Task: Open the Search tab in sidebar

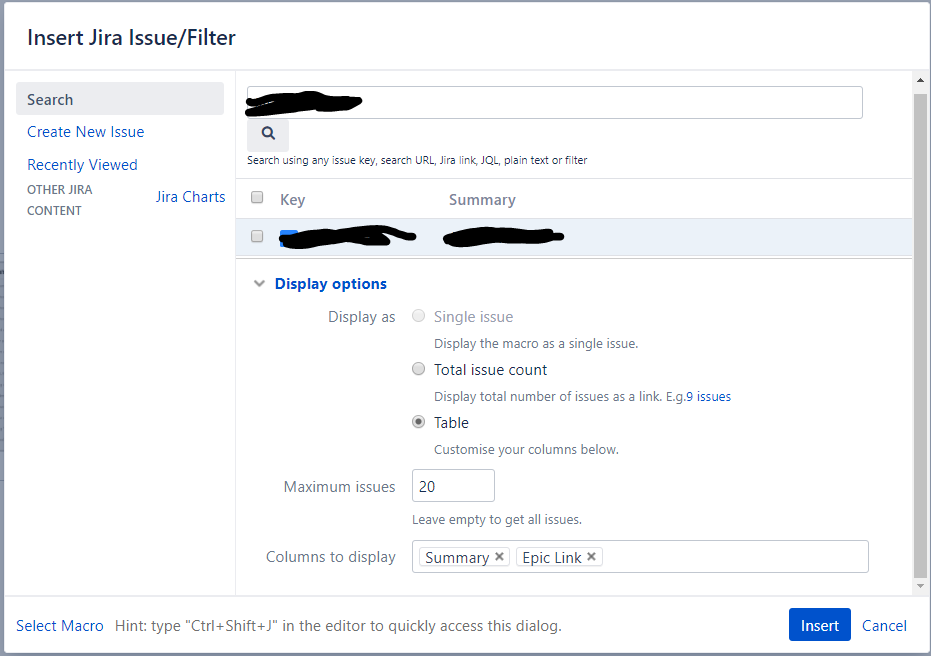Action: [x=120, y=99]
